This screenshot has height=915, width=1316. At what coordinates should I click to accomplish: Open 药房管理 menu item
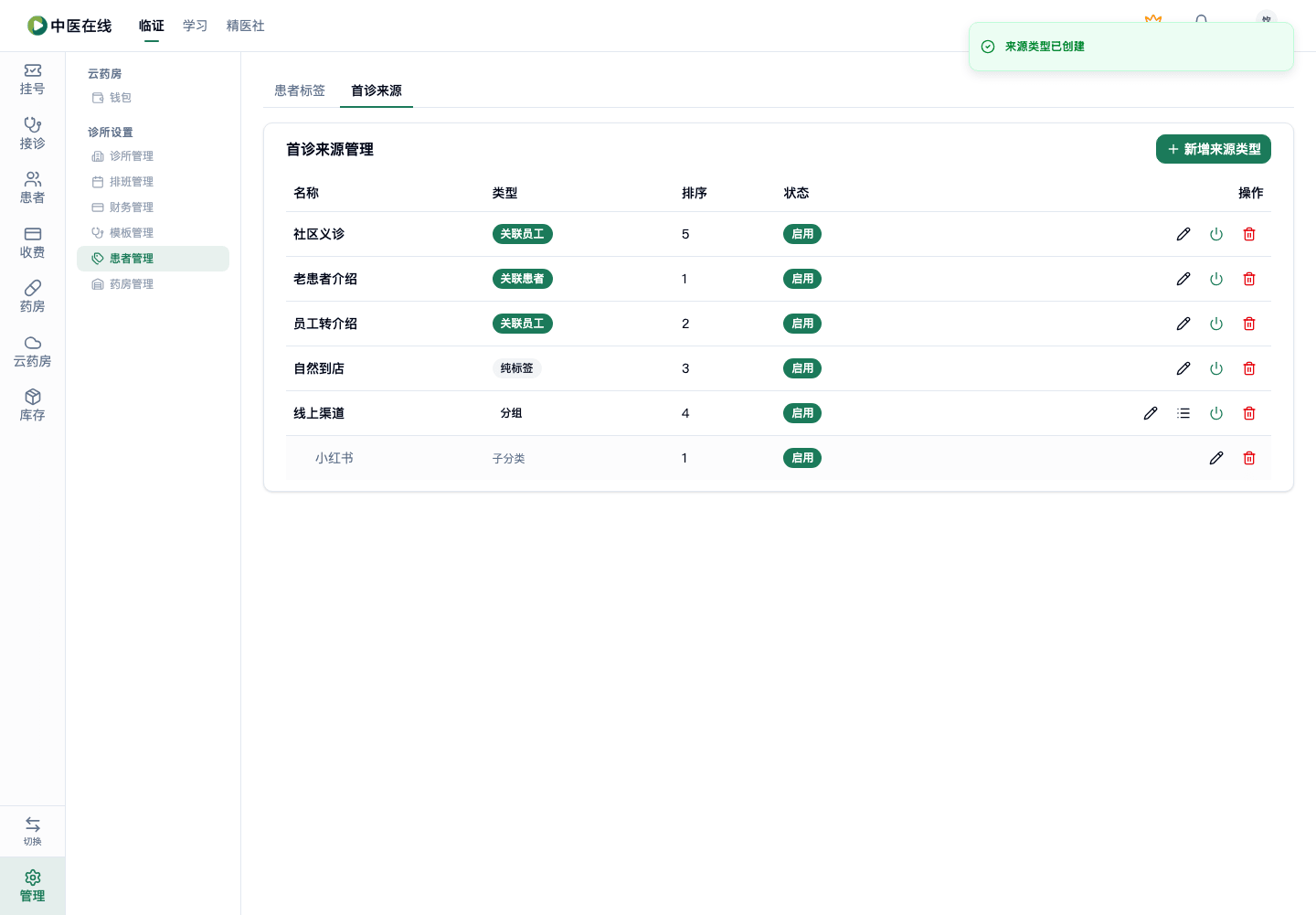point(153,284)
